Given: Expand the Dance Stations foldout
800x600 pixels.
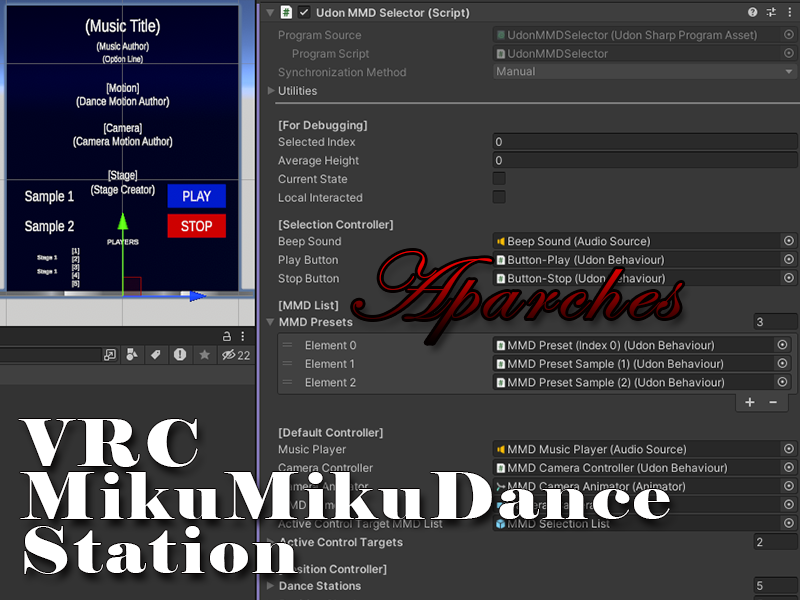Looking at the screenshot, I should pyautogui.click(x=271, y=585).
